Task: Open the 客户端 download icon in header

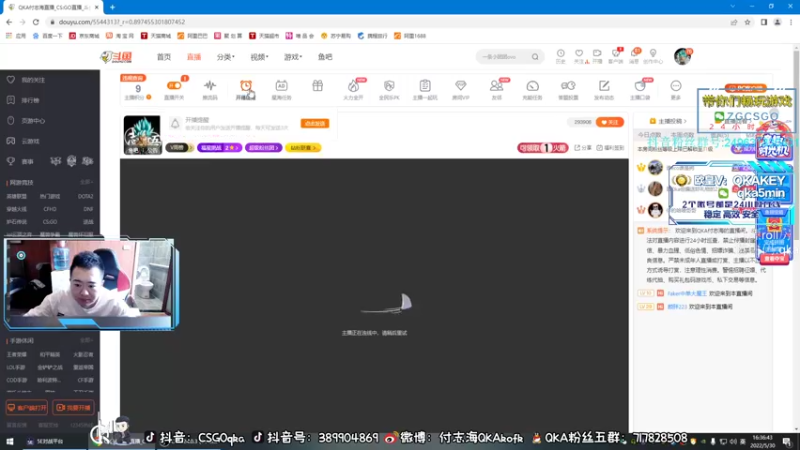Action: coord(616,53)
